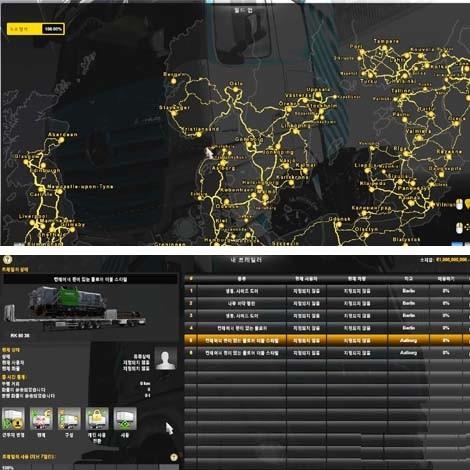Viewport: 470px width, 470px height.
Task: Click the mouse icon at map's right edge
Action: 459,204
